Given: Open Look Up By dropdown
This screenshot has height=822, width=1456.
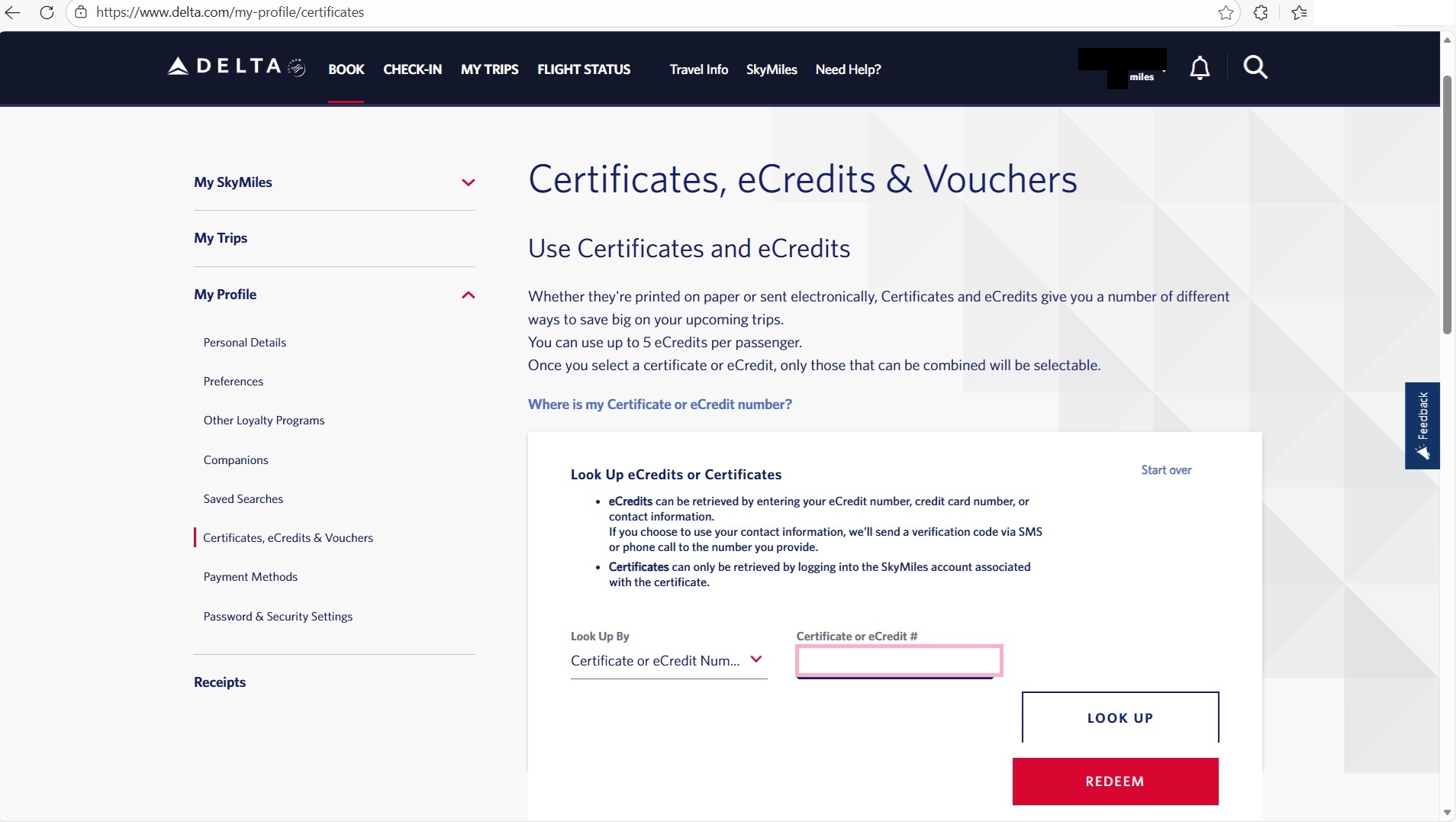Looking at the screenshot, I should [668, 661].
